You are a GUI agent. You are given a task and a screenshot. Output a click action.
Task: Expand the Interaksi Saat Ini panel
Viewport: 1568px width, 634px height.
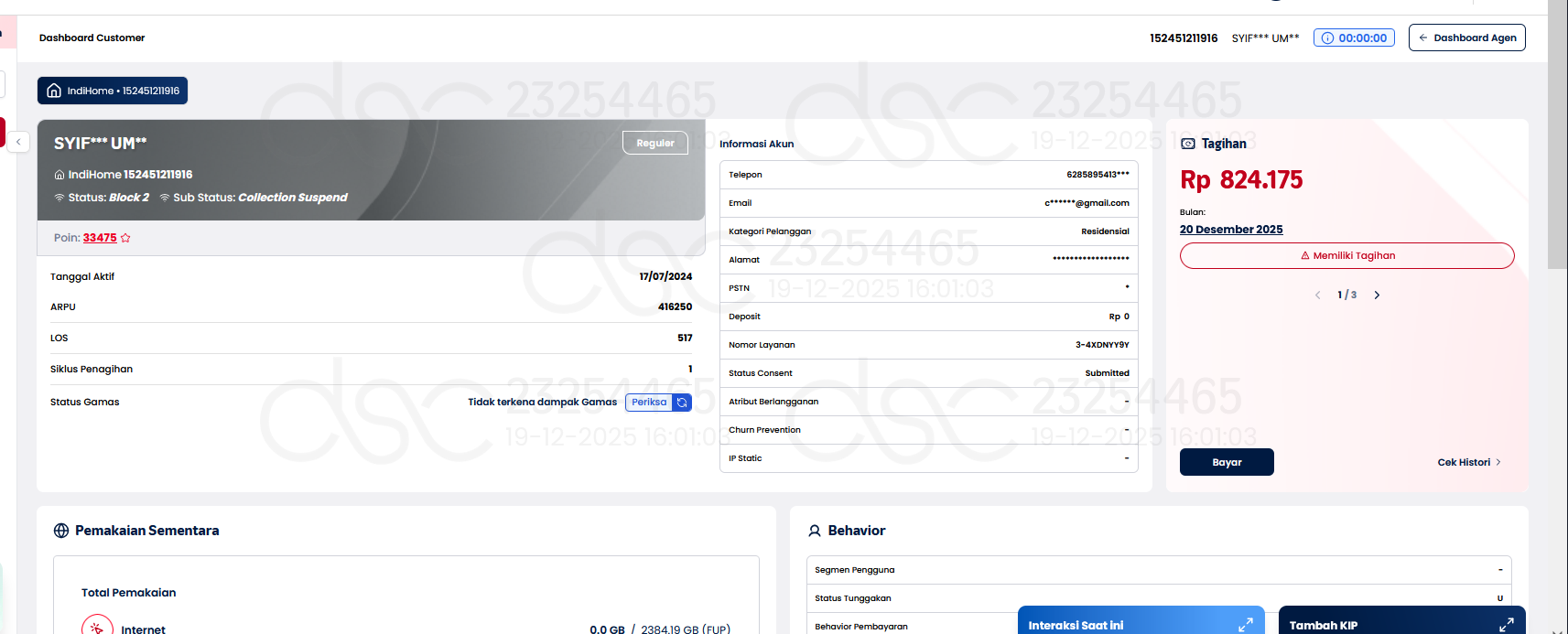click(1245, 625)
